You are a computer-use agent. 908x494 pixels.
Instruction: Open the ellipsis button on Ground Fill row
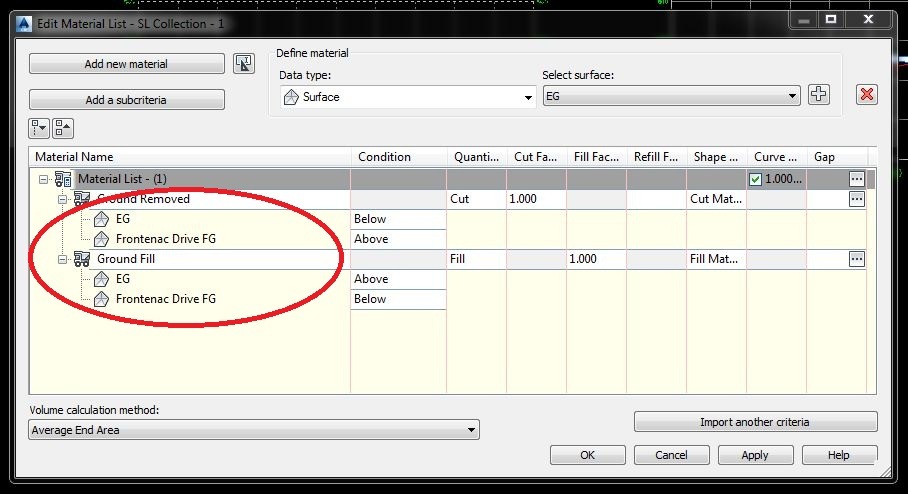point(856,259)
